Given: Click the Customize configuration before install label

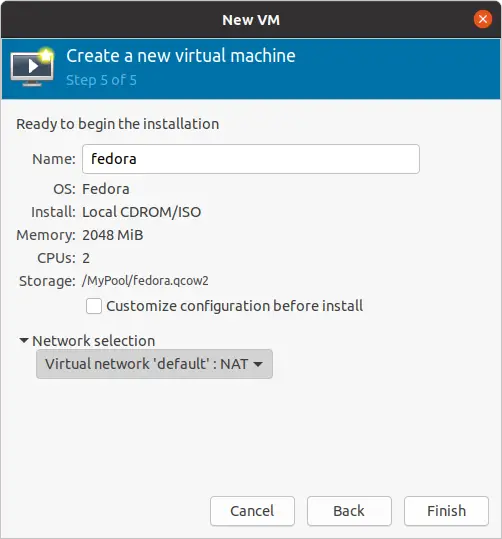Looking at the screenshot, I should (x=234, y=306).
